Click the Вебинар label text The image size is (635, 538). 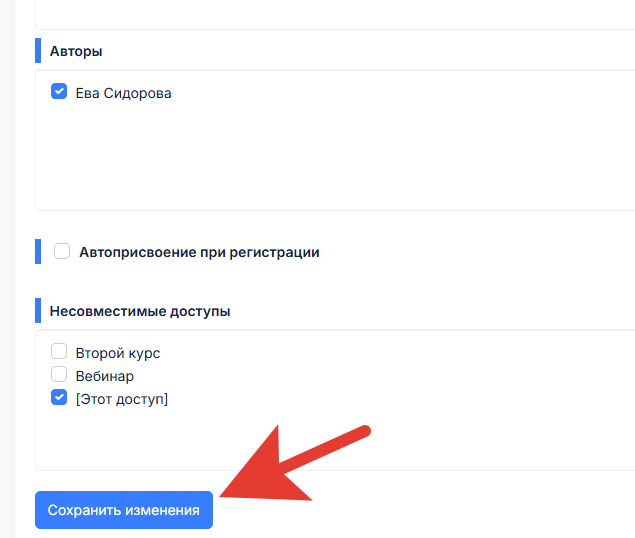(x=104, y=376)
